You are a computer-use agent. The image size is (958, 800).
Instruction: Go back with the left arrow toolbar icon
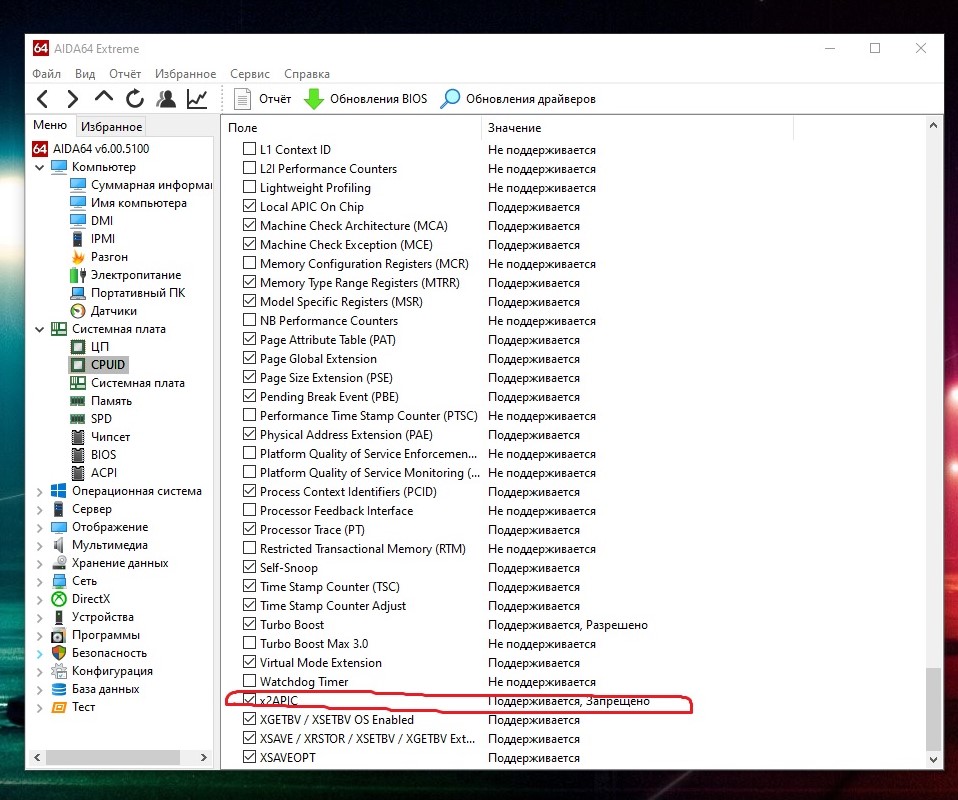[42, 98]
